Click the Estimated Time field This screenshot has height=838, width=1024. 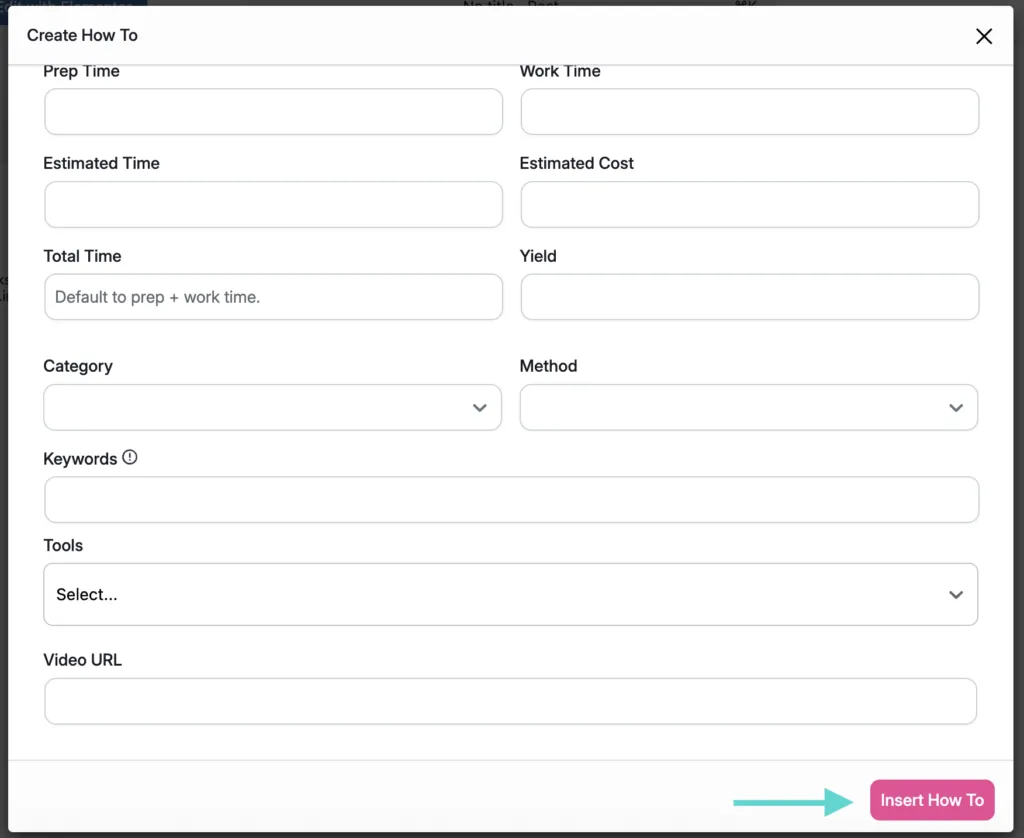coord(274,204)
